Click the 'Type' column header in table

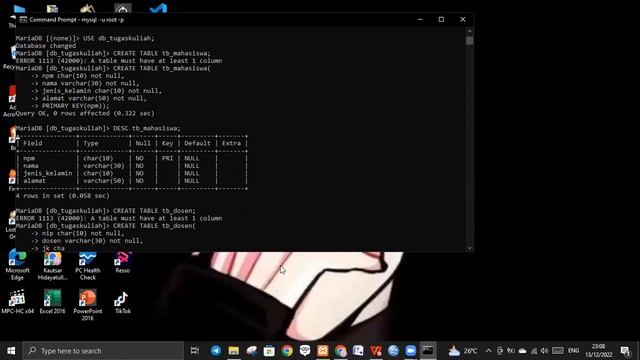pos(91,143)
